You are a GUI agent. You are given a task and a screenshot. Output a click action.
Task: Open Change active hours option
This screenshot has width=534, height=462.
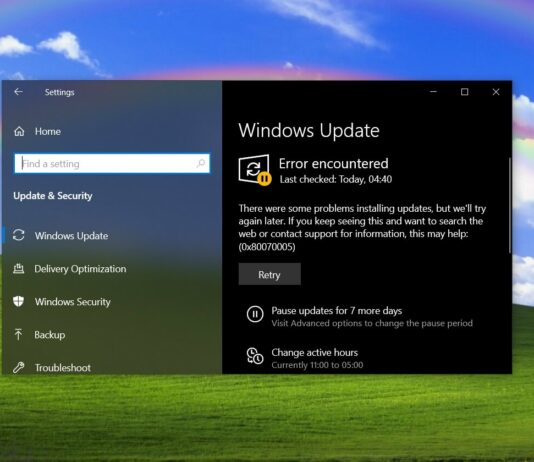pos(315,352)
